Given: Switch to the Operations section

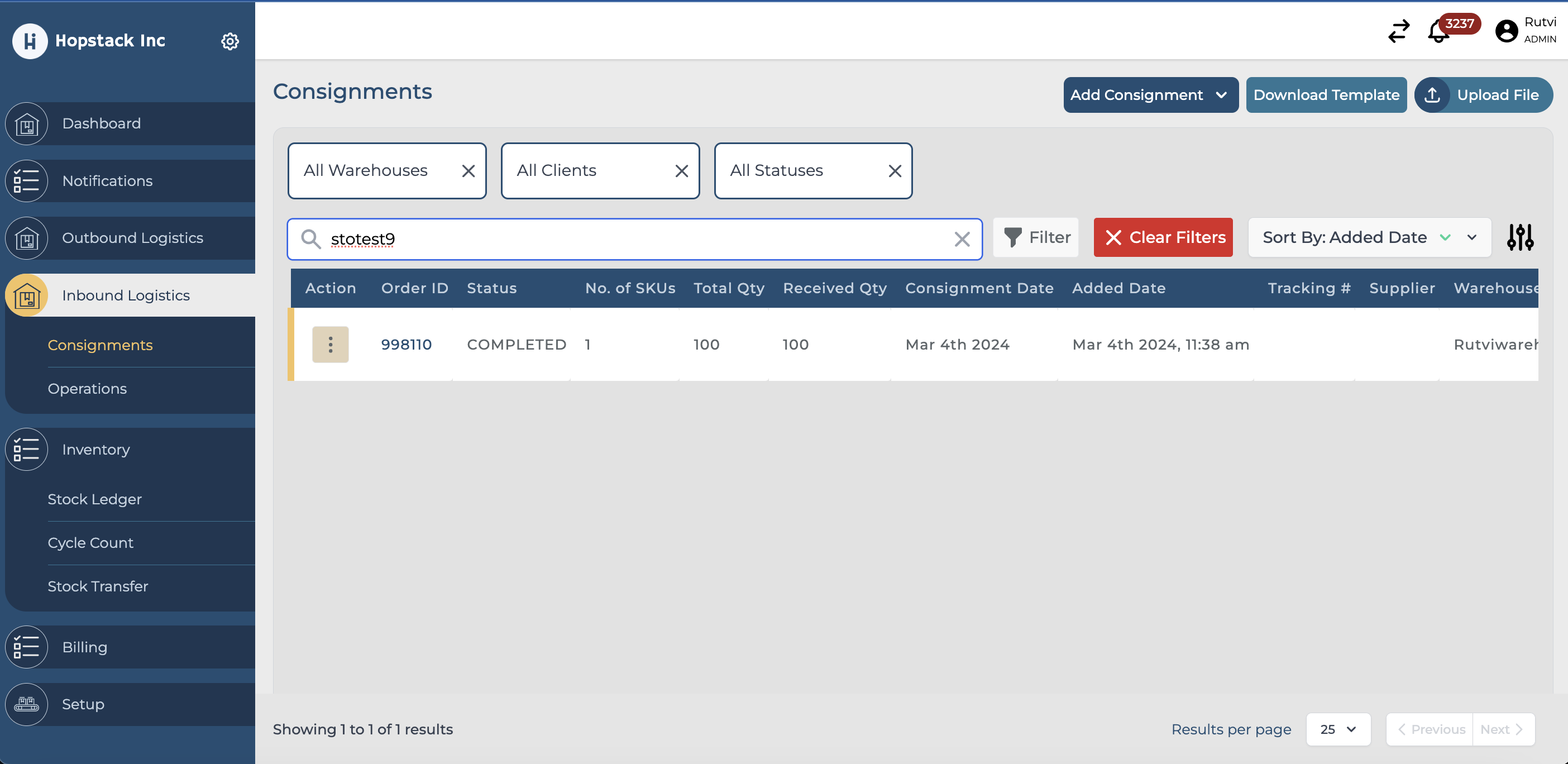Looking at the screenshot, I should tap(87, 388).
